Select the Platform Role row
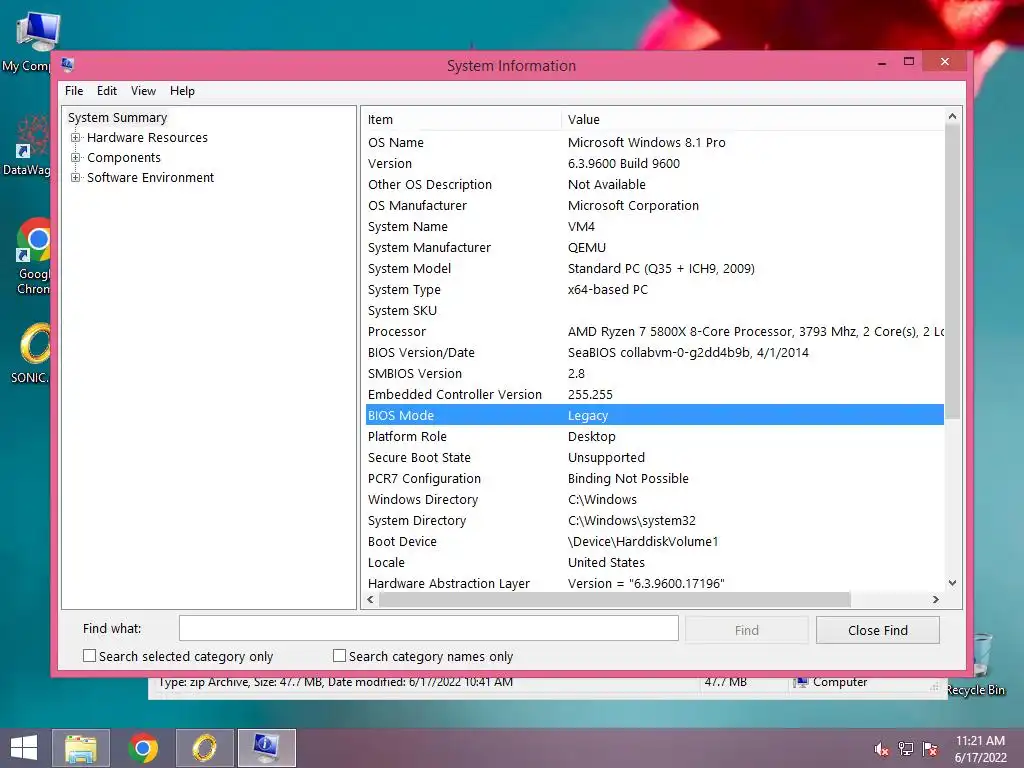Screen dimensions: 1024x768 point(654,436)
